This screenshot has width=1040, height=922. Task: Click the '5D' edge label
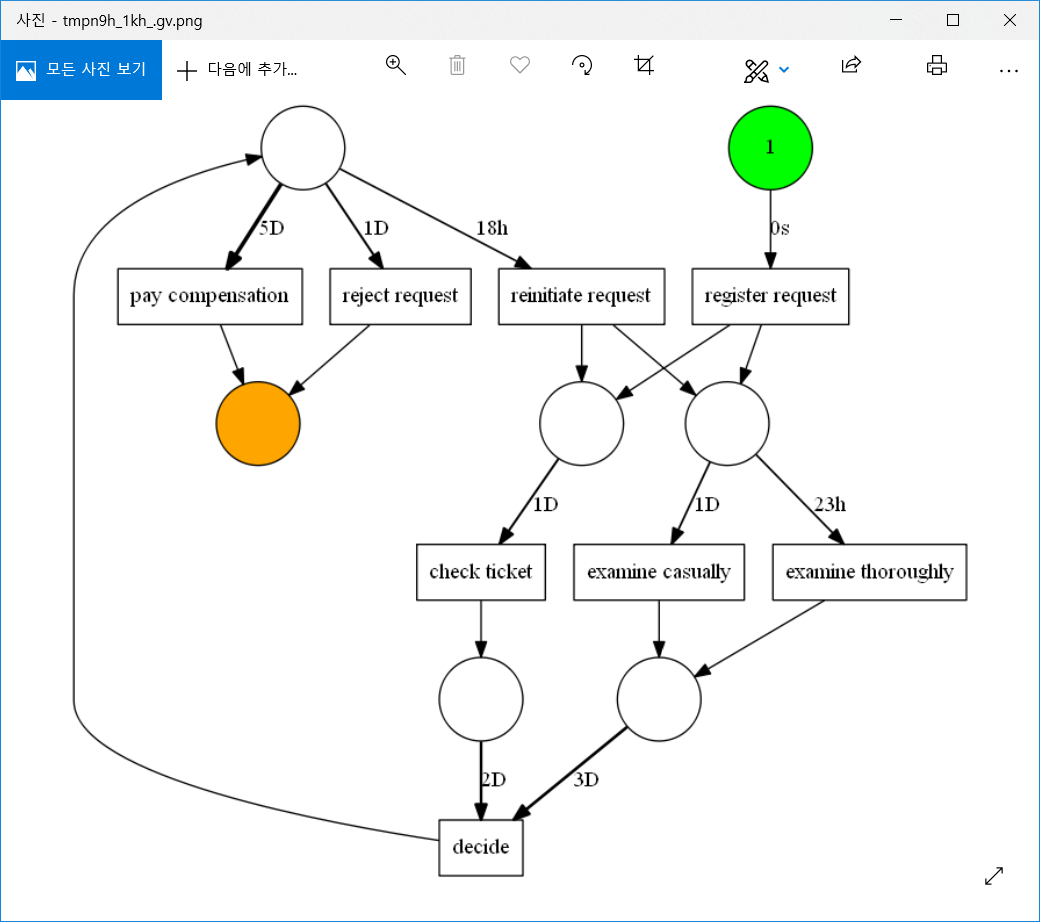tap(271, 228)
